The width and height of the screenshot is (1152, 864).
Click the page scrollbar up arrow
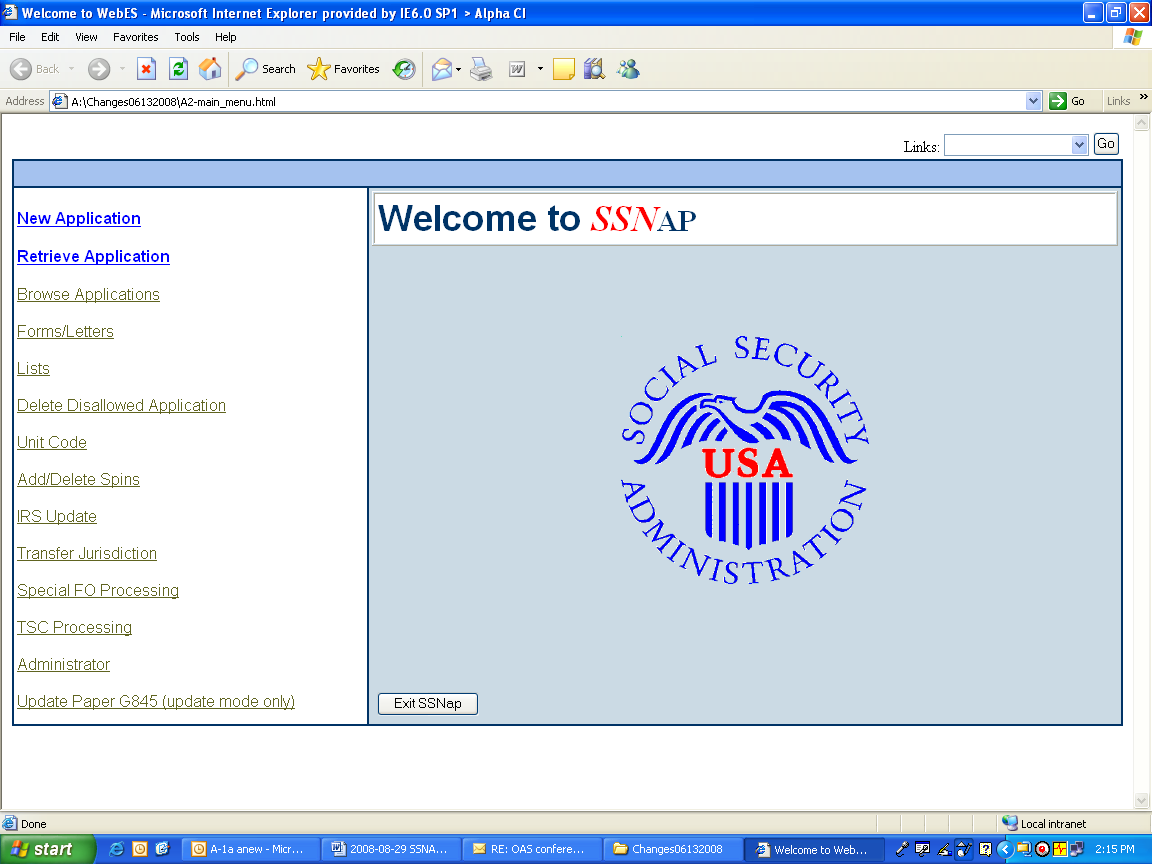1141,123
